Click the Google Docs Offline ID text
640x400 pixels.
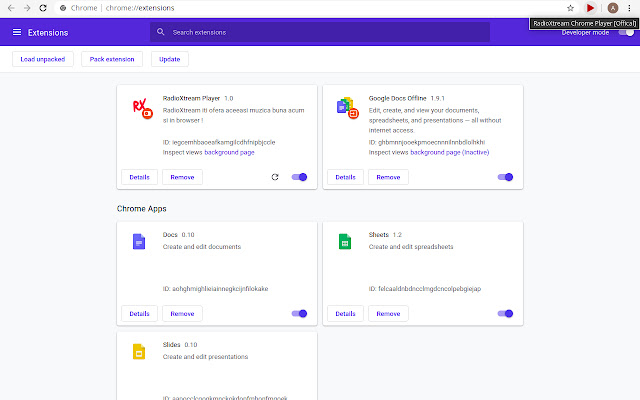(427, 142)
